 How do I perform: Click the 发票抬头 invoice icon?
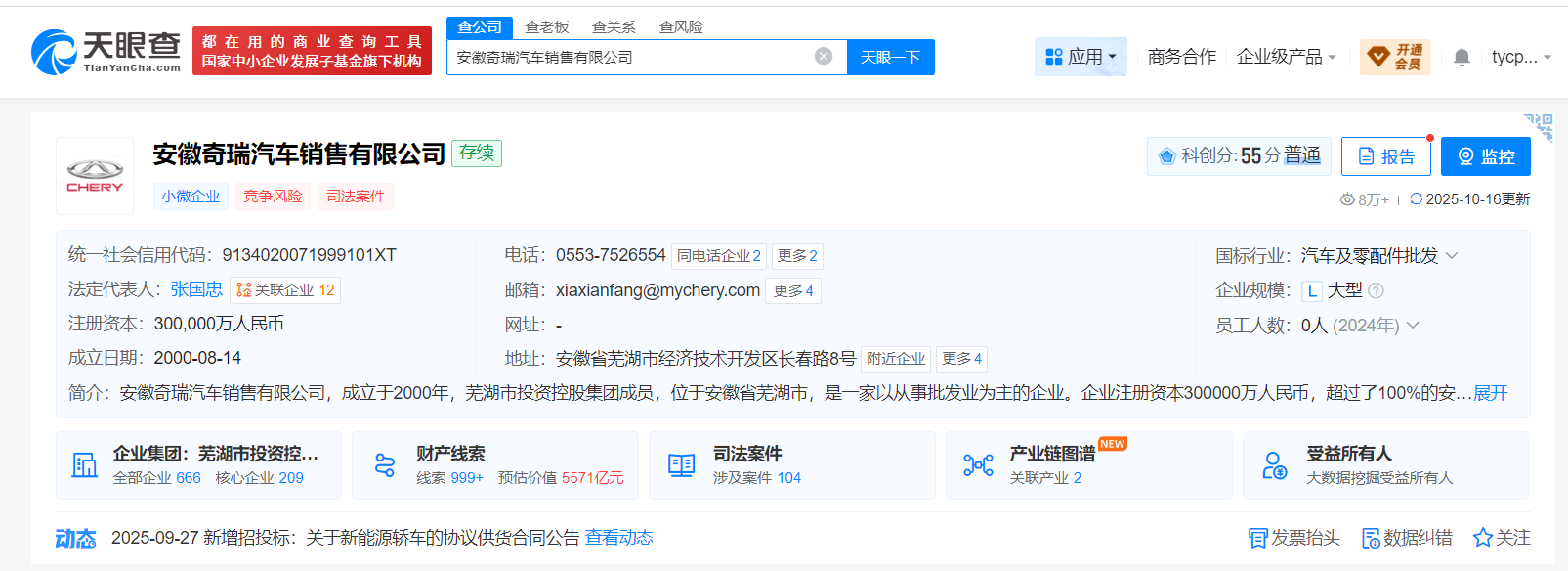(x=1258, y=538)
